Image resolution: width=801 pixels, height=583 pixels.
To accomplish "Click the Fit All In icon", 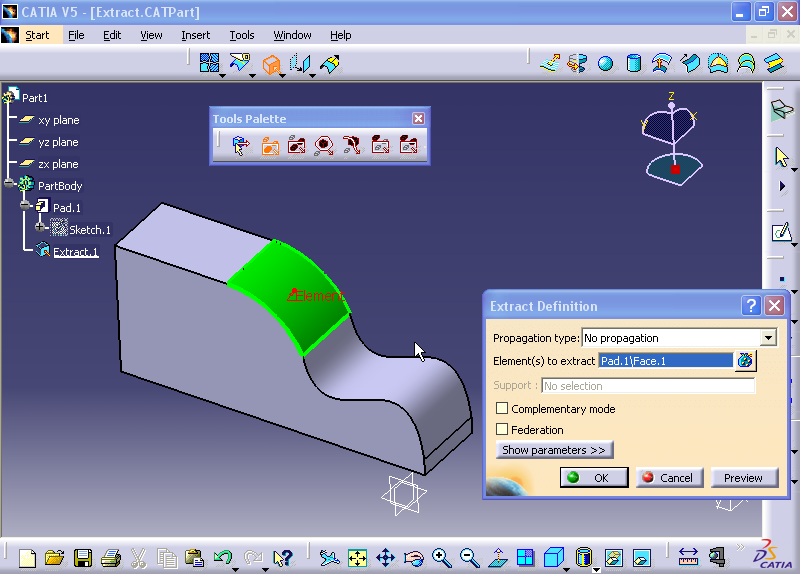I will click(x=357, y=557).
